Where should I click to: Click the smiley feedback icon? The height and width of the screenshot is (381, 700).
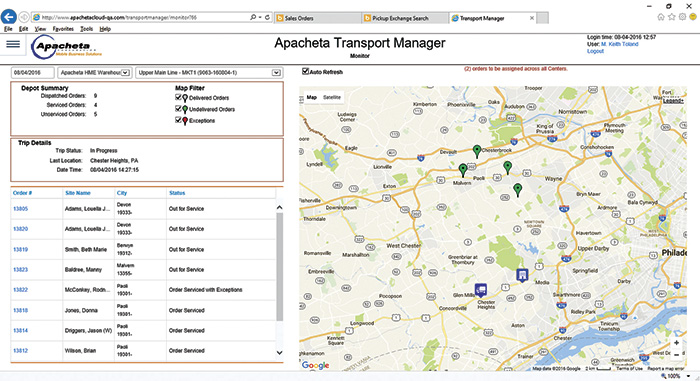tap(693, 17)
